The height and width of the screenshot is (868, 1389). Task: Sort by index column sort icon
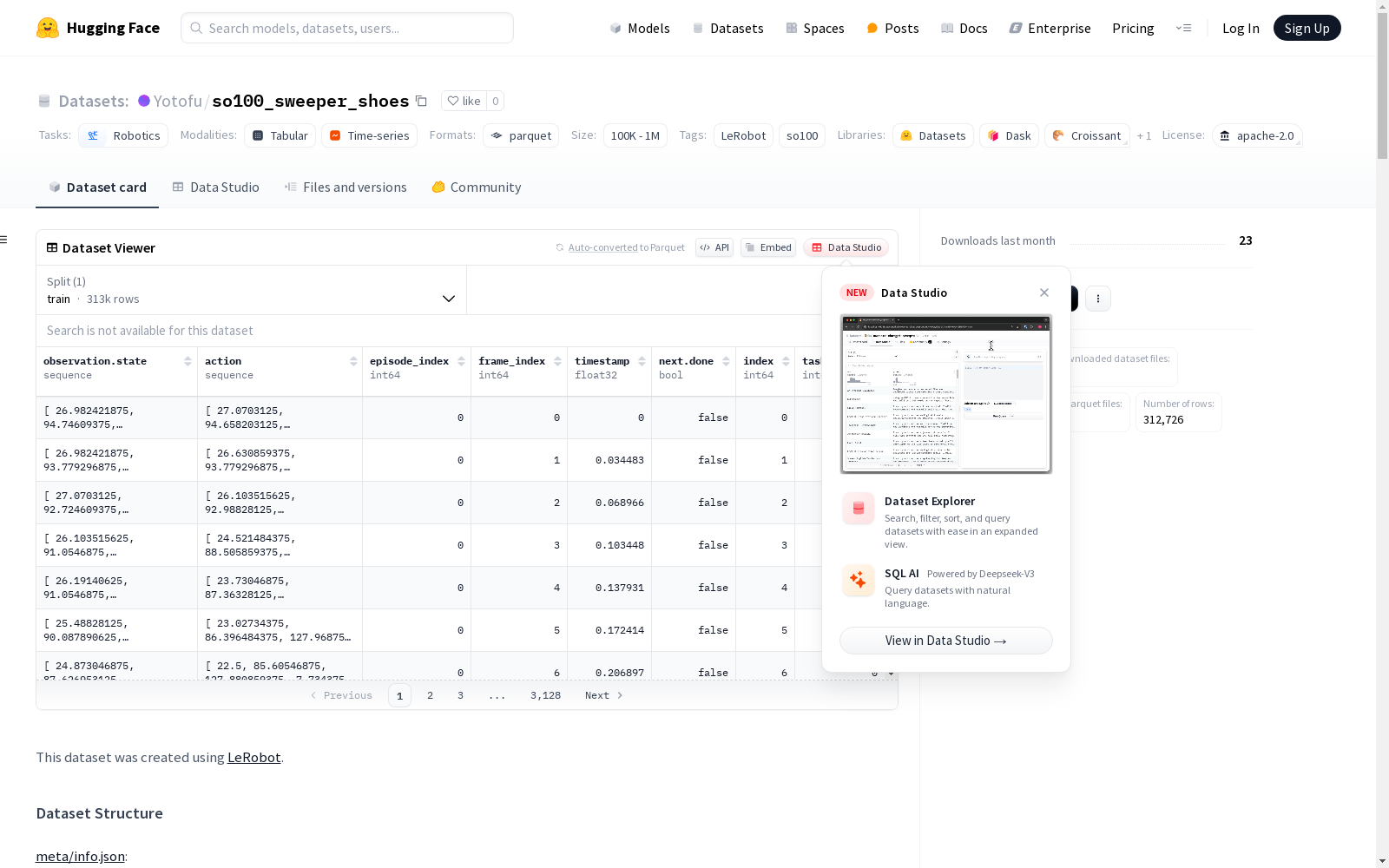click(786, 361)
